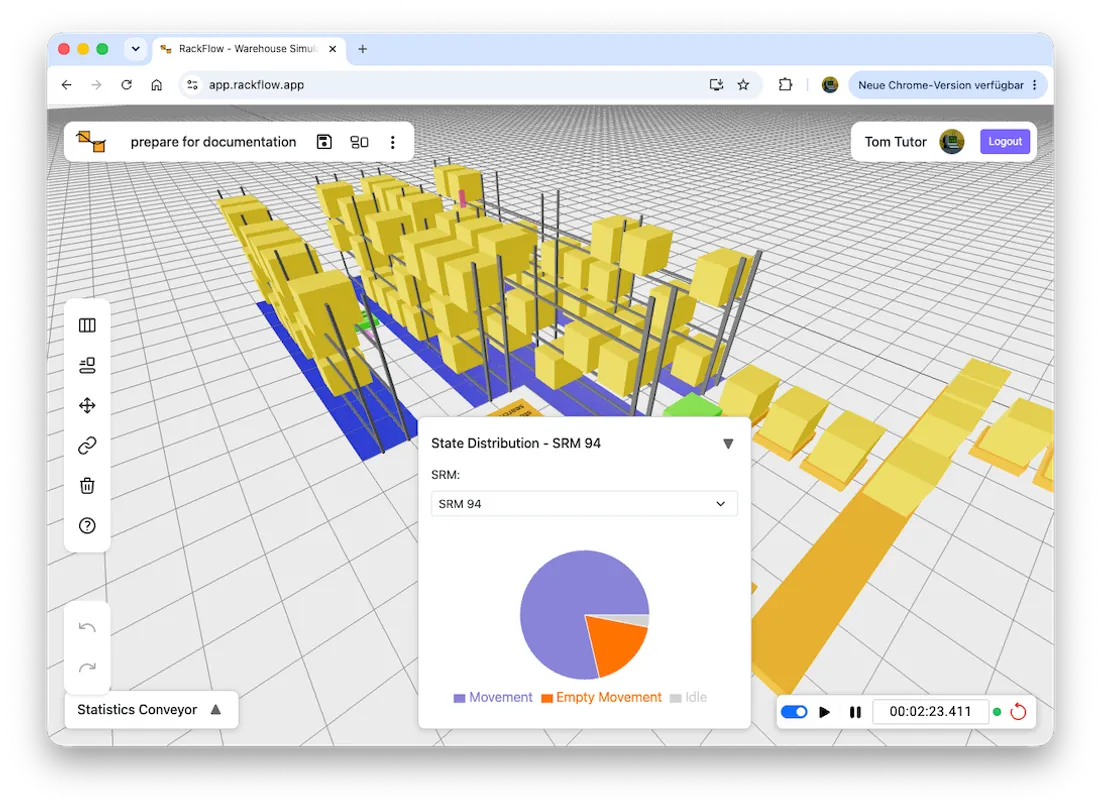Open the layout view icon next to save
This screenshot has height=807, width=1100.
(x=359, y=142)
